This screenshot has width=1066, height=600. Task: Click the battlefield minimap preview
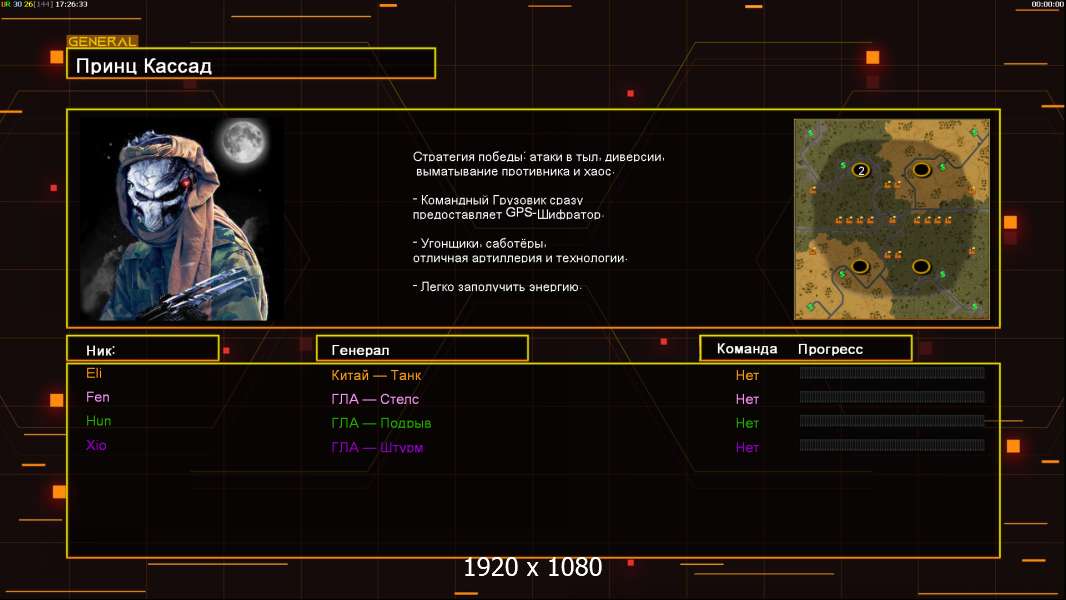point(892,219)
